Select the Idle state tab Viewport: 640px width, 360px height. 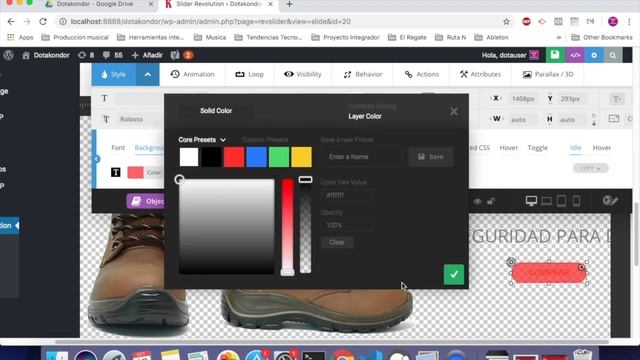click(576, 148)
